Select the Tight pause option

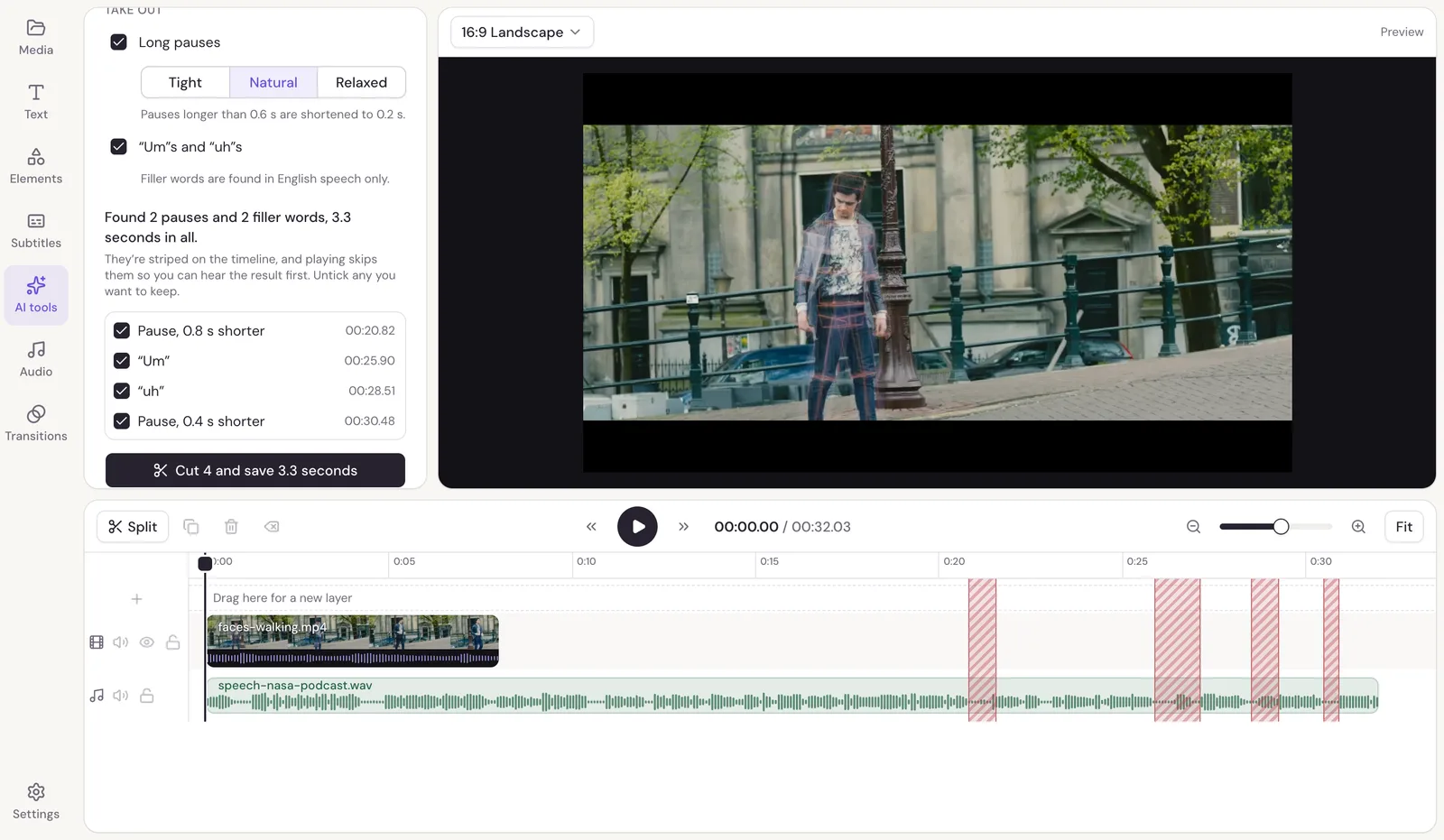coord(185,82)
